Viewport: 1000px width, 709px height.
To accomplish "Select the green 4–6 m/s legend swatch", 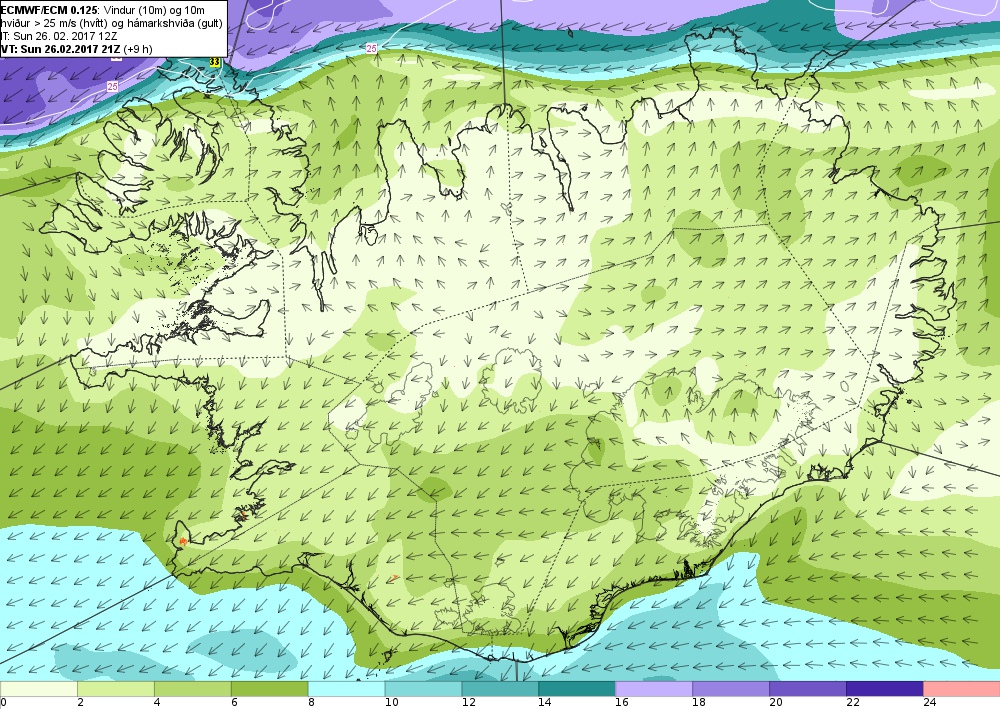I will click(x=193, y=689).
